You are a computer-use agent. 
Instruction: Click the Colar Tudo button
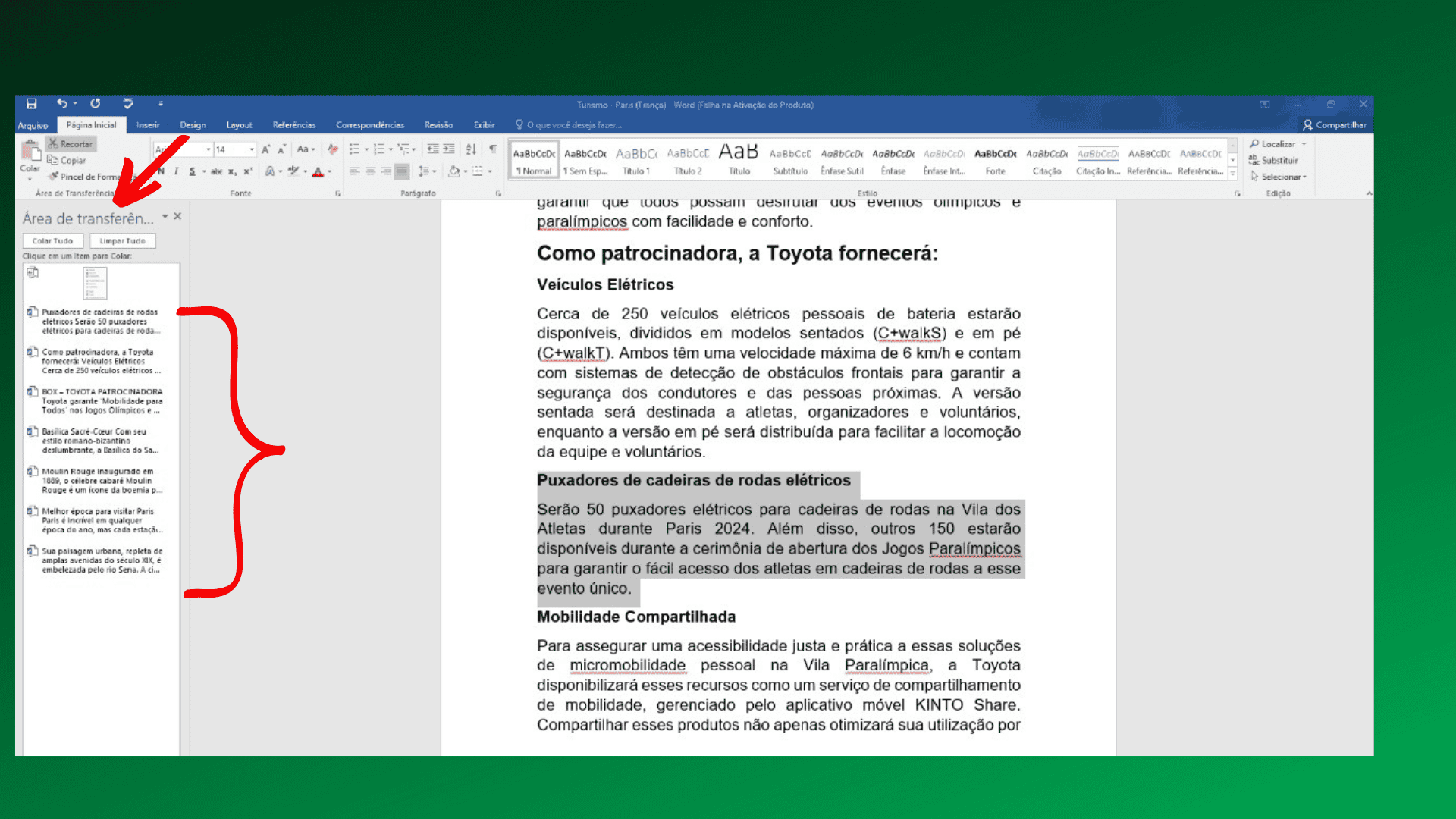(x=52, y=240)
